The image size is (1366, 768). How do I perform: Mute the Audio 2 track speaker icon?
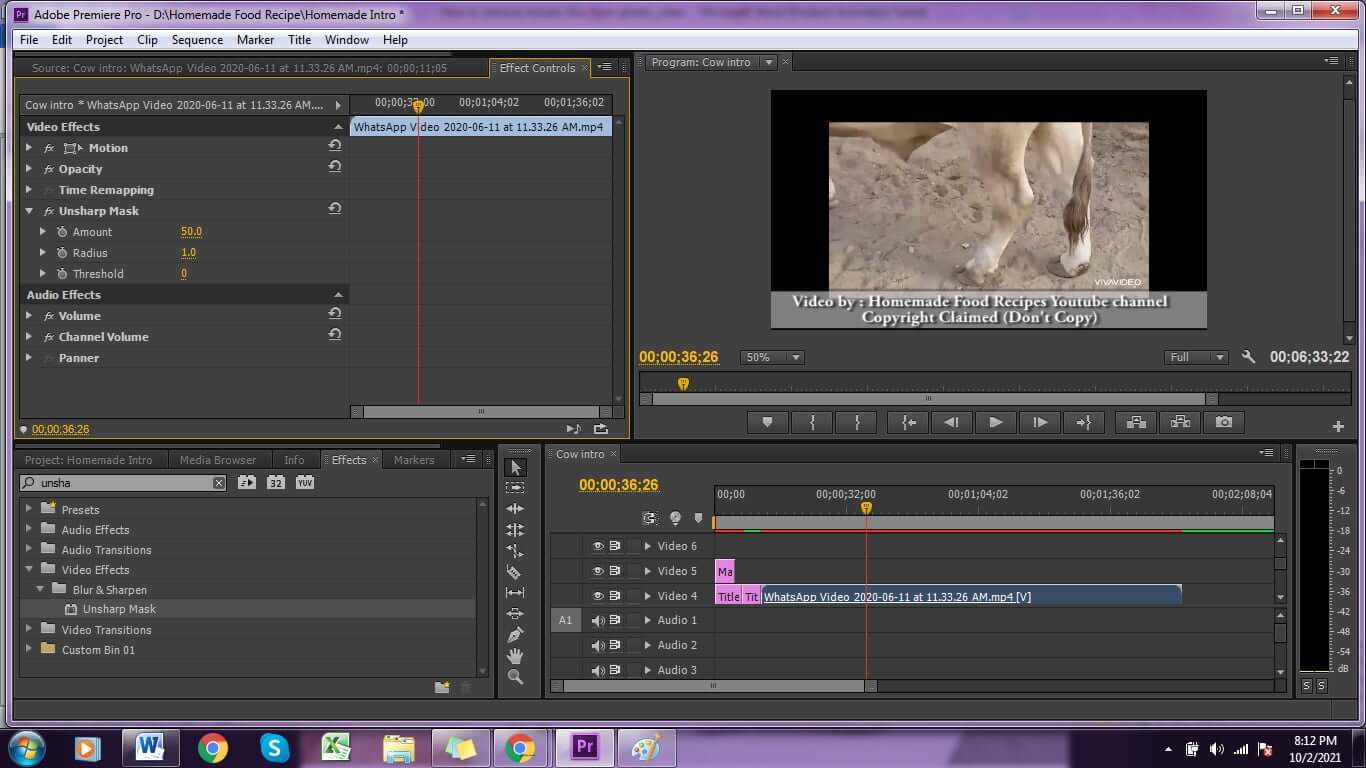click(598, 645)
